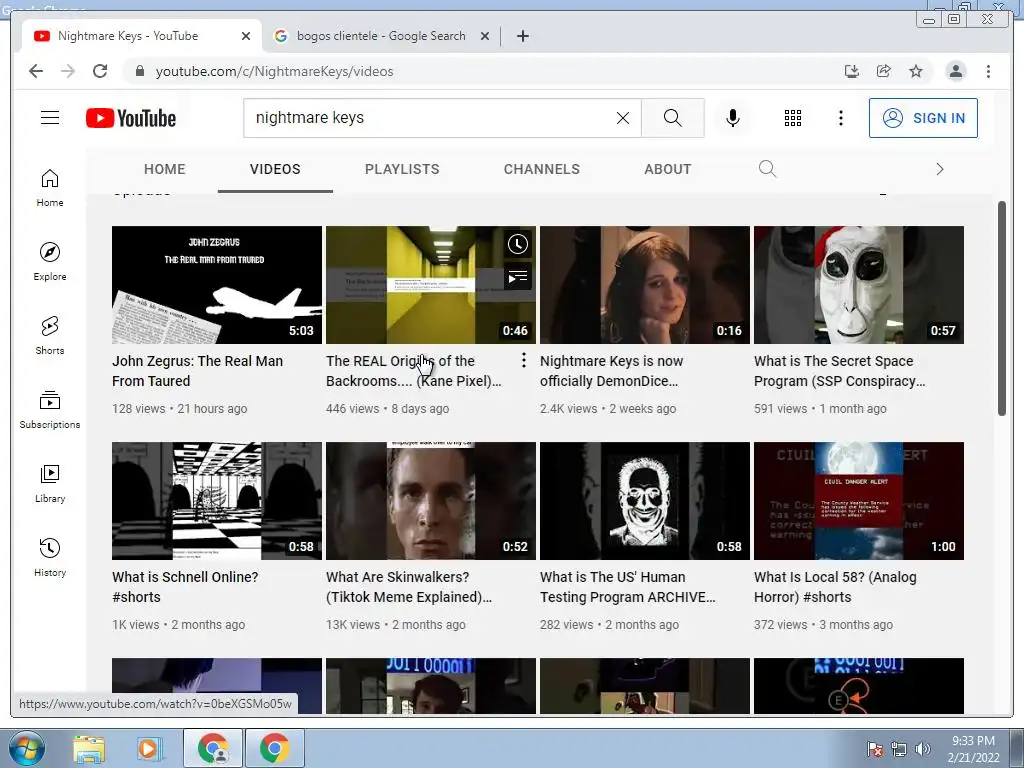Open YouTube settings three-dot menu
This screenshot has height=768, width=1024.
[840, 118]
